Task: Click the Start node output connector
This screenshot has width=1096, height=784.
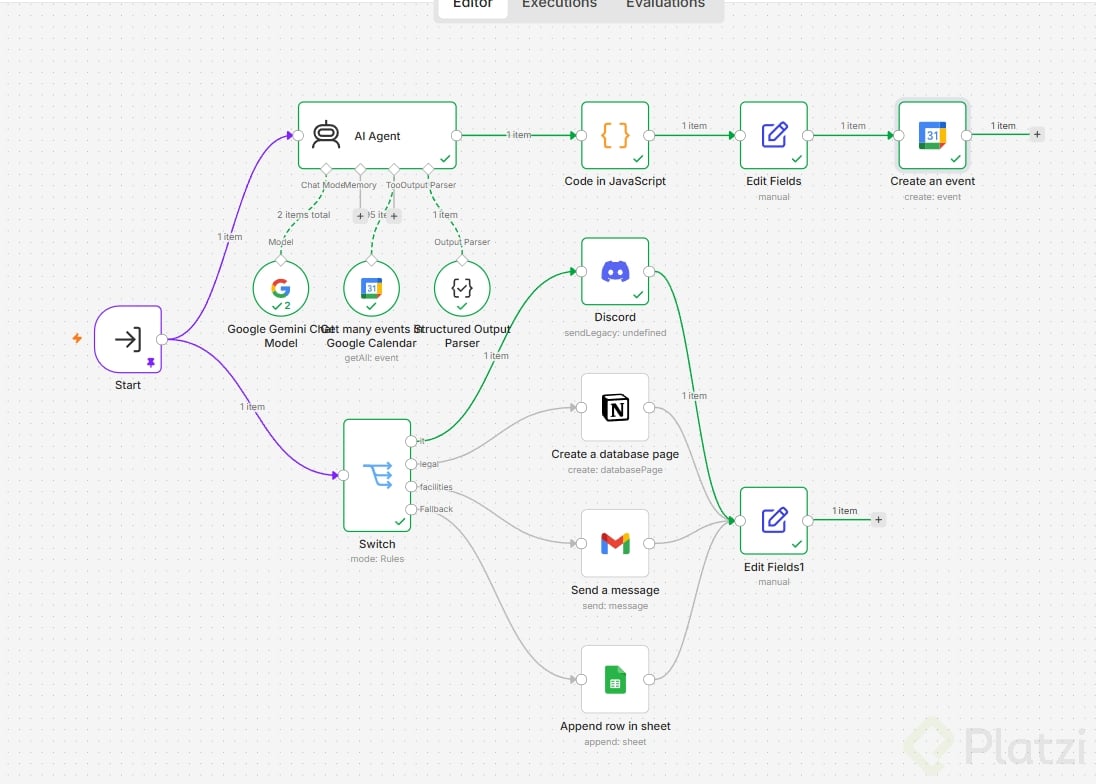Action: [x=161, y=340]
